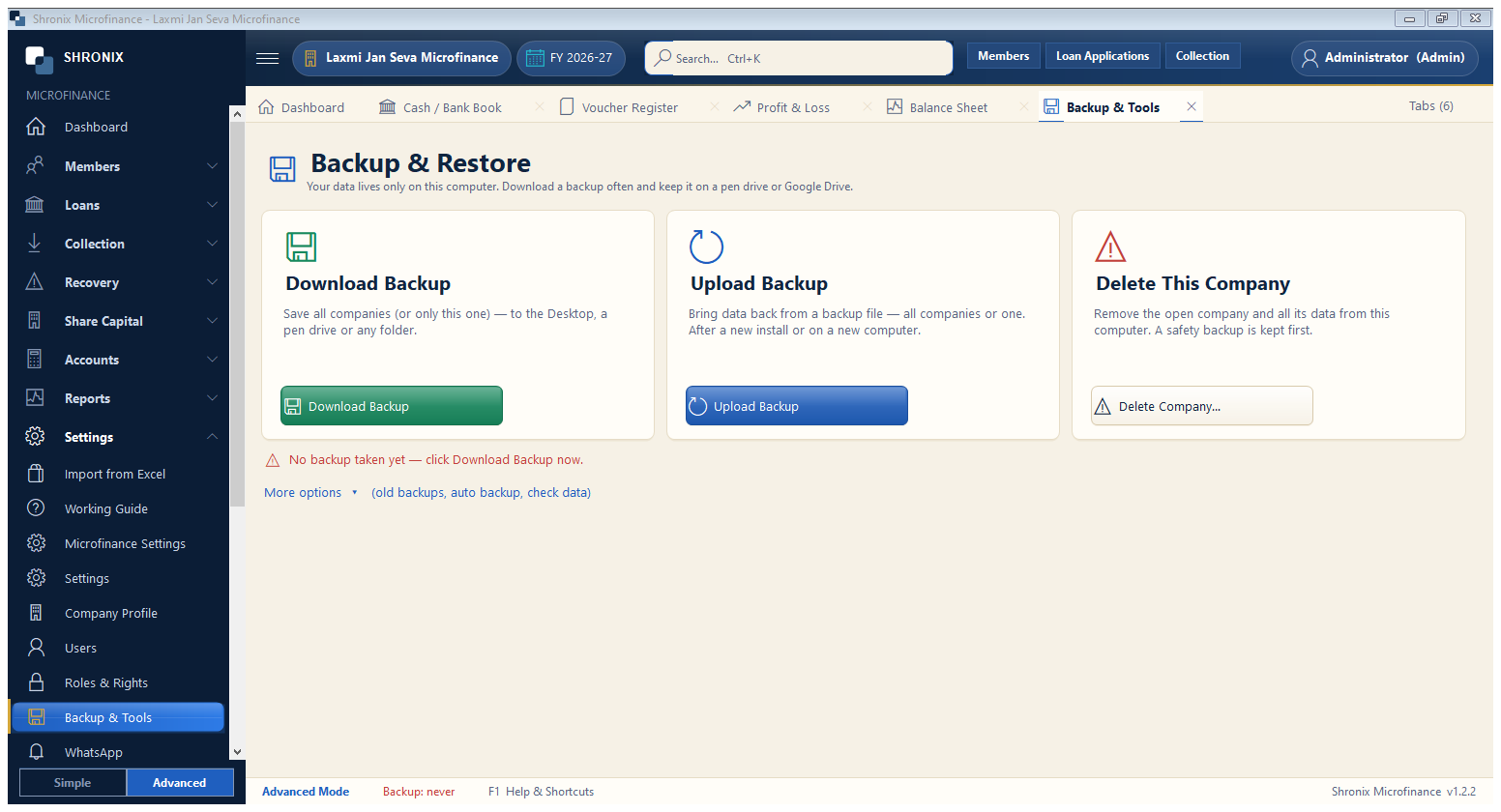Click the Shronix logo icon
This screenshot has height=812, width=1501.
[x=39, y=59]
